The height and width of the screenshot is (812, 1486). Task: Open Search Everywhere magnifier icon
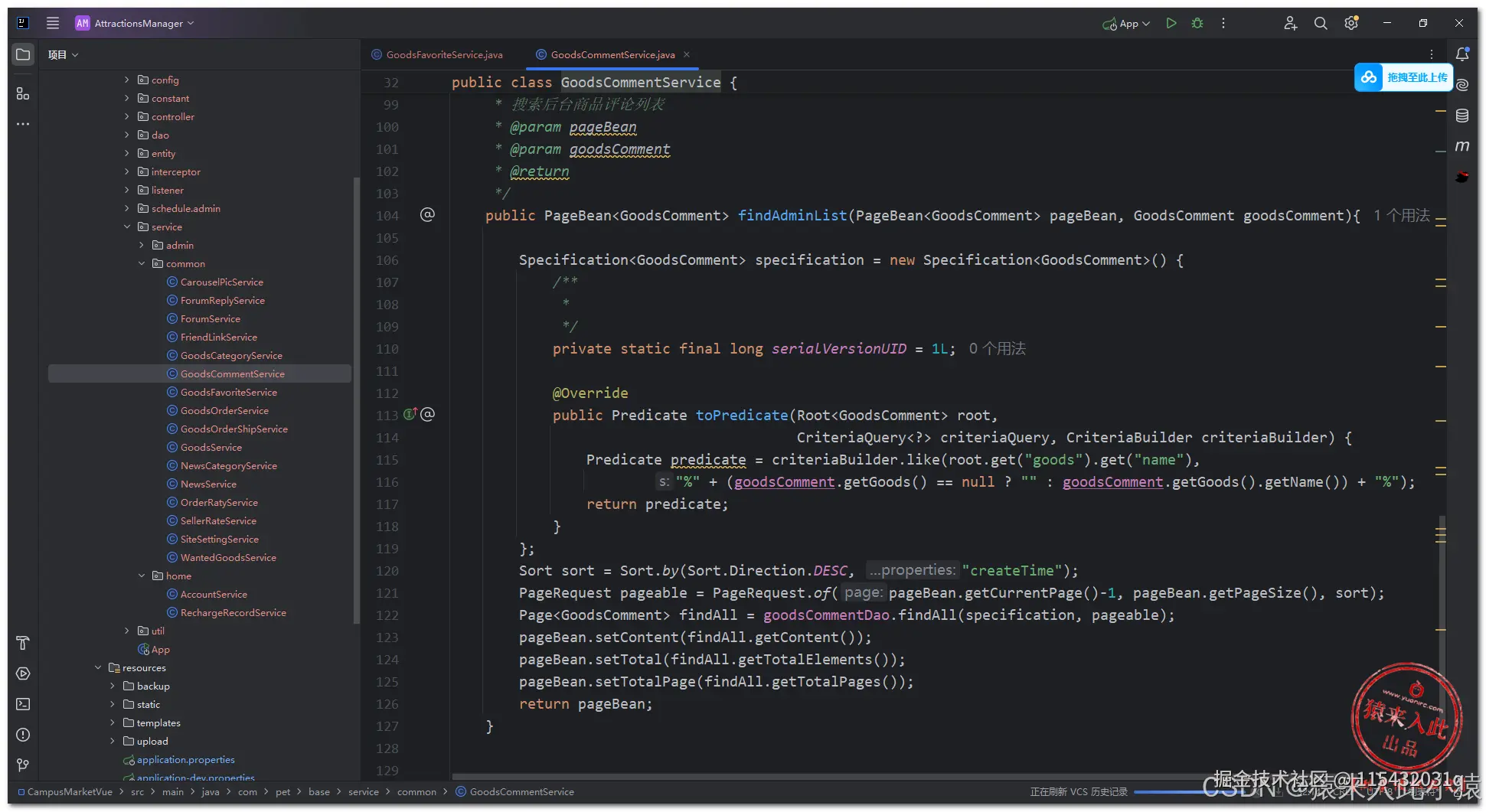pos(1321,24)
